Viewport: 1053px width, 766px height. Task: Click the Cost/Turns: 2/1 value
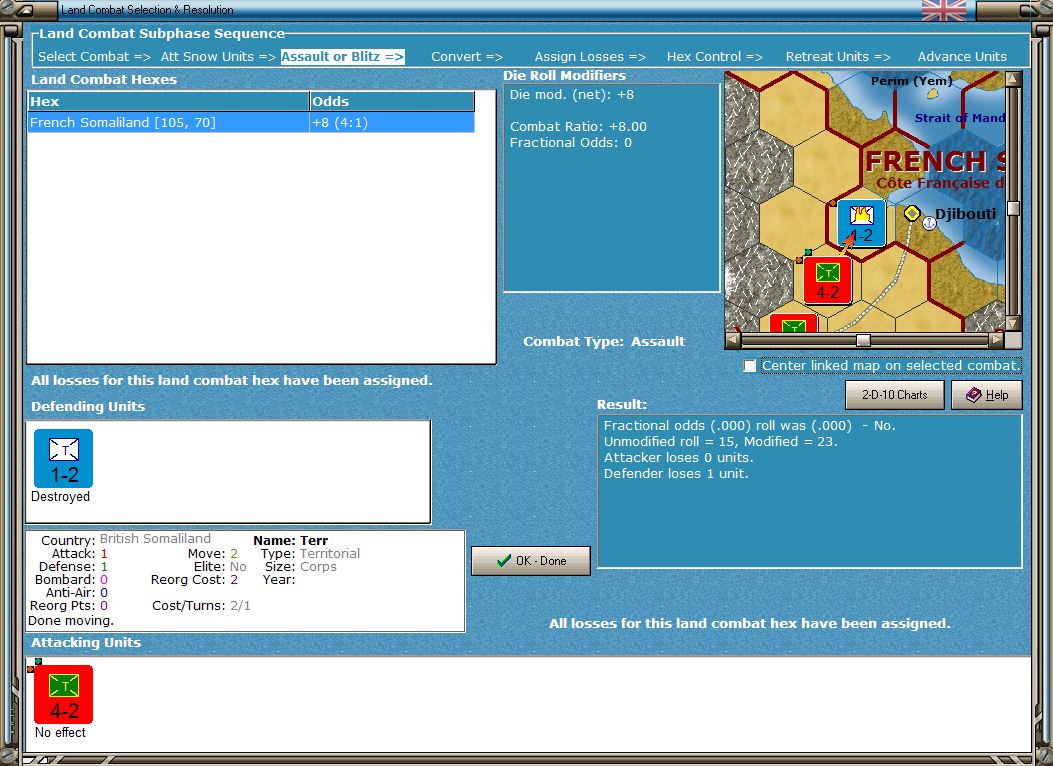pyautogui.click(x=240, y=606)
